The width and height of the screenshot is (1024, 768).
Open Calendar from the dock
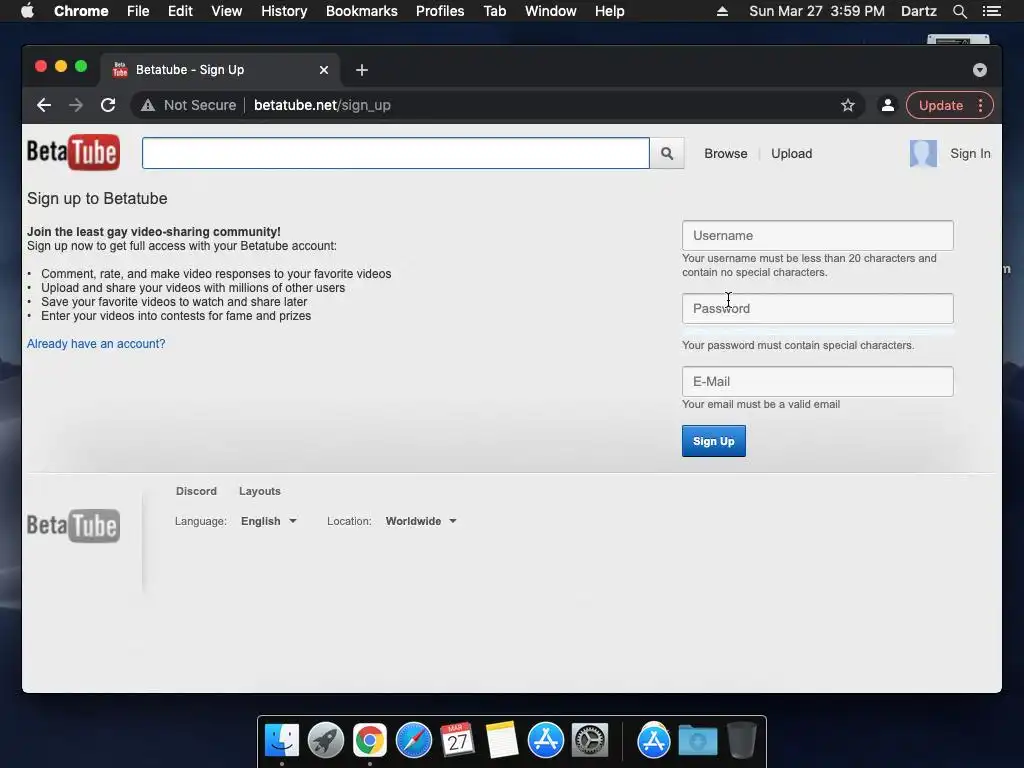[x=457, y=741]
